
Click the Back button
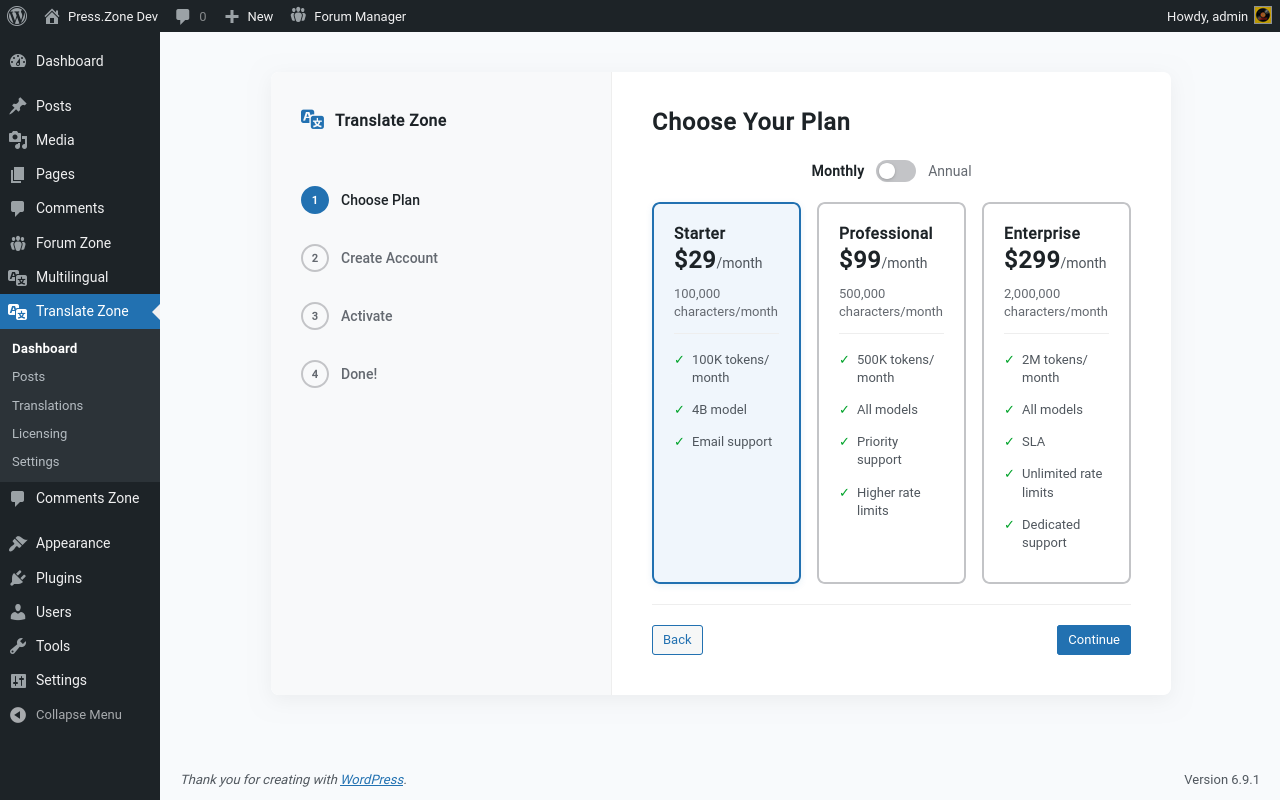point(677,640)
